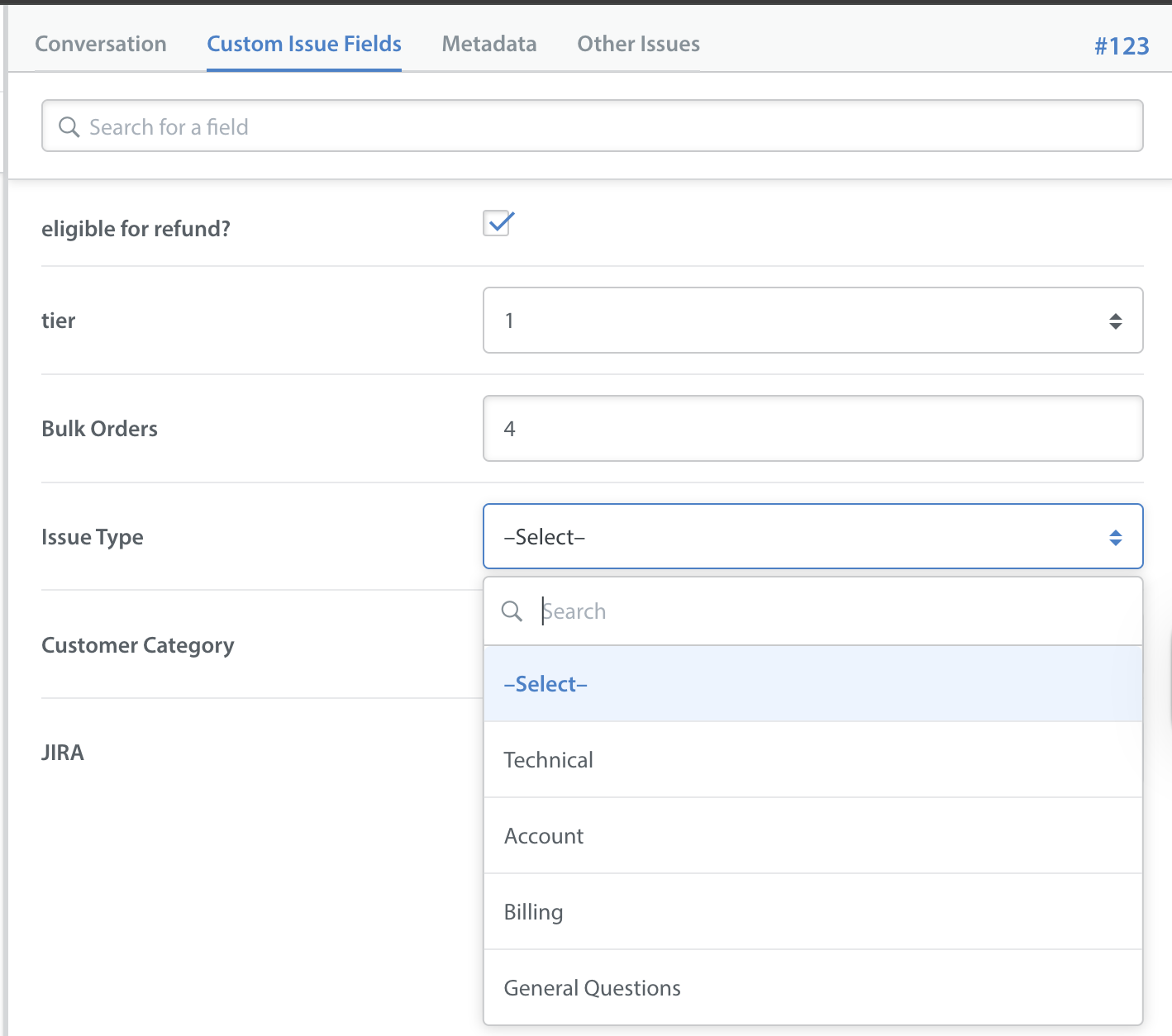Open the Other Issues tab
The height and width of the screenshot is (1036, 1172).
point(638,44)
